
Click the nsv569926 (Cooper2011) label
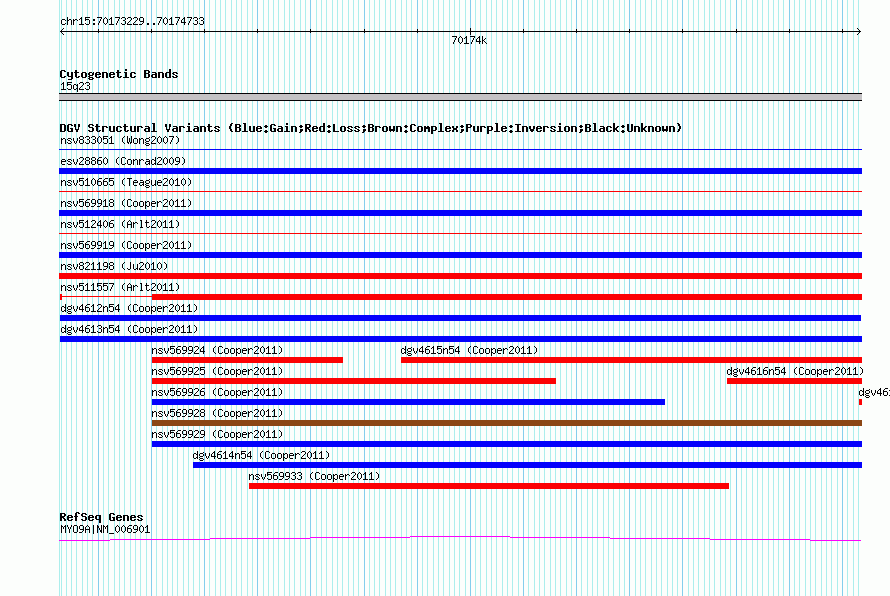click(x=217, y=392)
